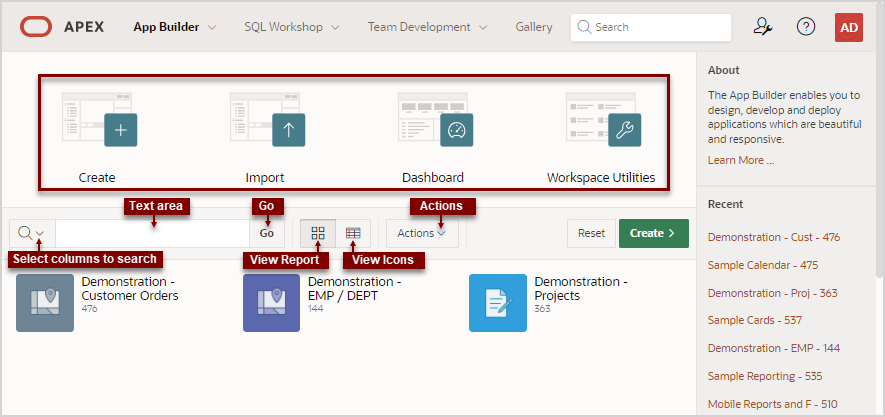The height and width of the screenshot is (417, 885).
Task: Open the Administration user-wrench icon
Action: coord(763,27)
